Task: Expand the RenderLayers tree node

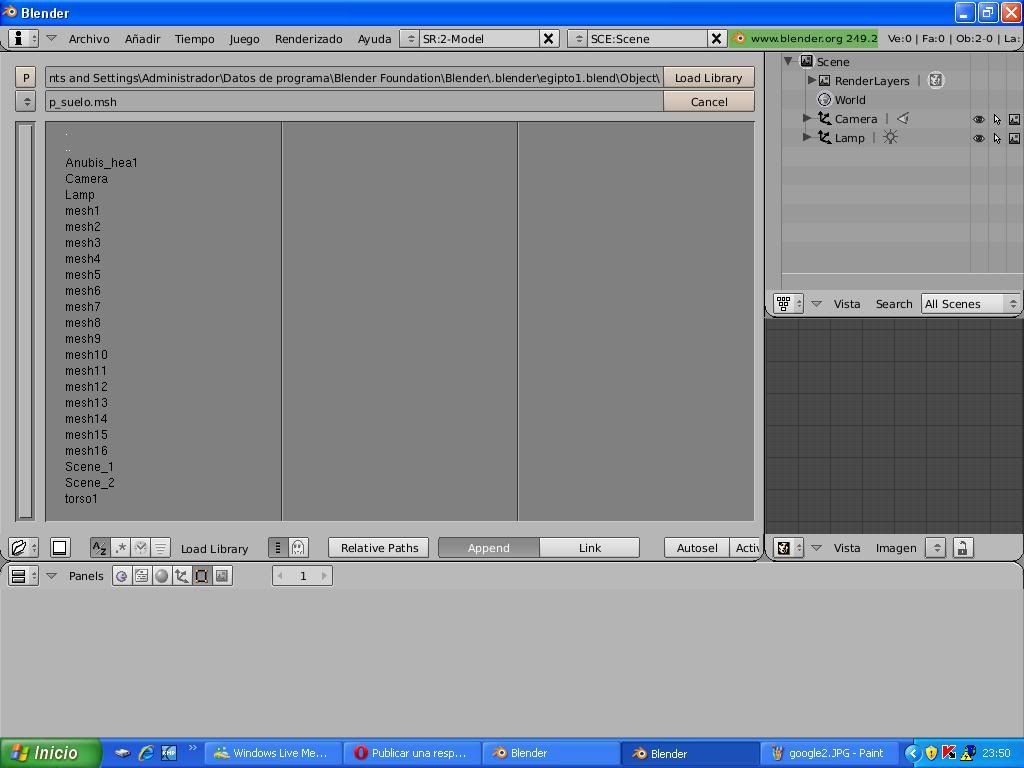Action: [x=812, y=80]
